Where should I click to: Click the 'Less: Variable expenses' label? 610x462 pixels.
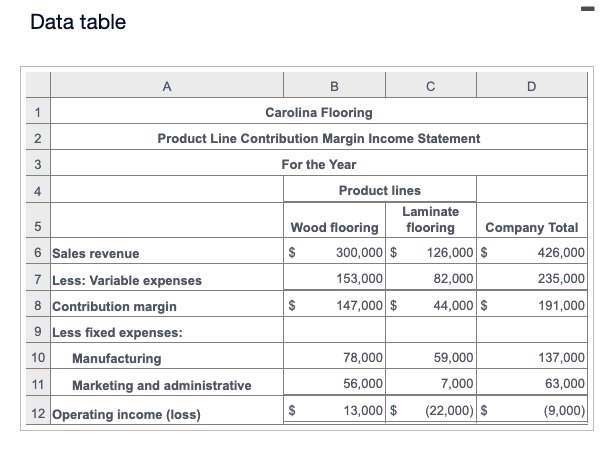[x=127, y=280]
